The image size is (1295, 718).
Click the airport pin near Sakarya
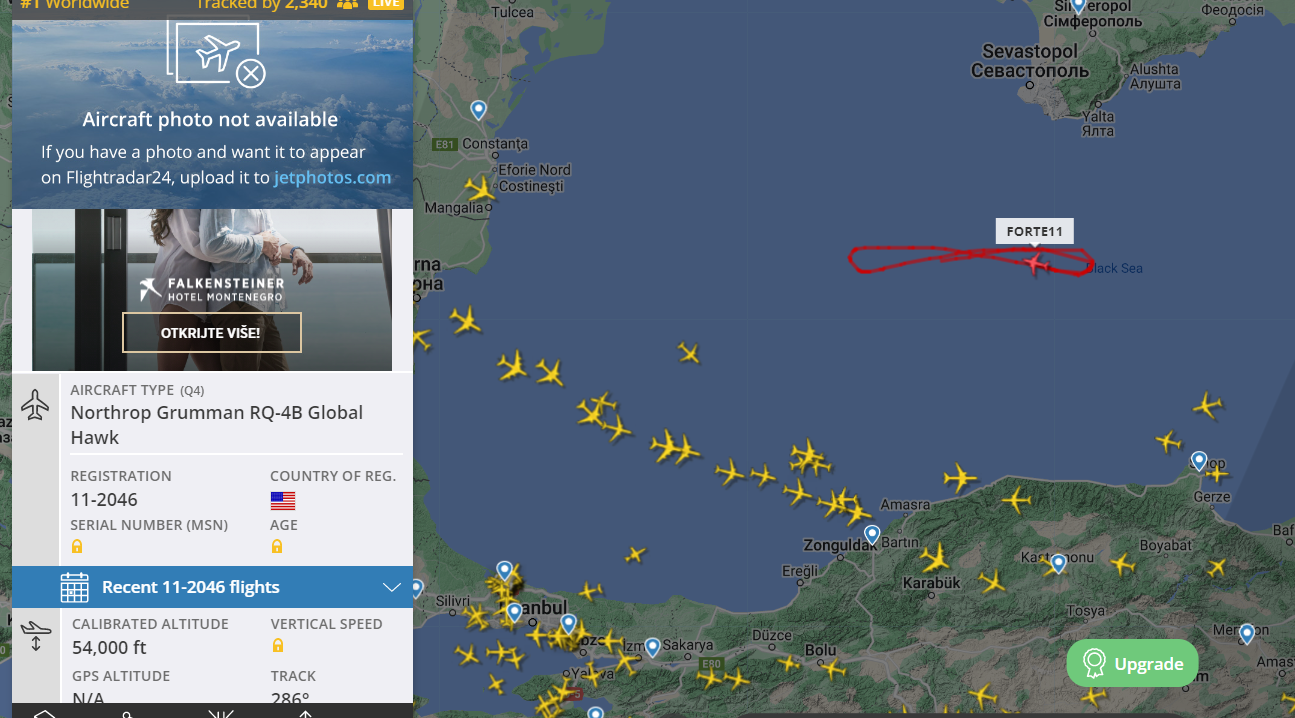coord(652,648)
